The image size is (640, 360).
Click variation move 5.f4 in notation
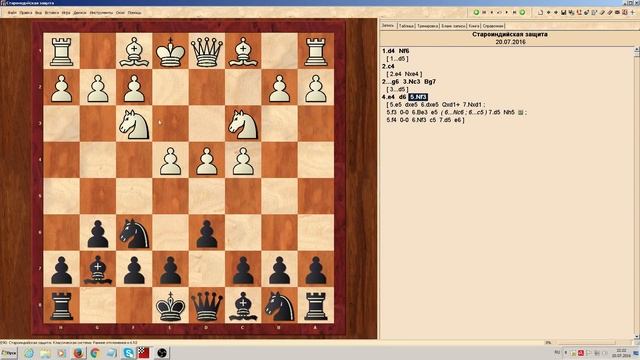tap(391, 120)
